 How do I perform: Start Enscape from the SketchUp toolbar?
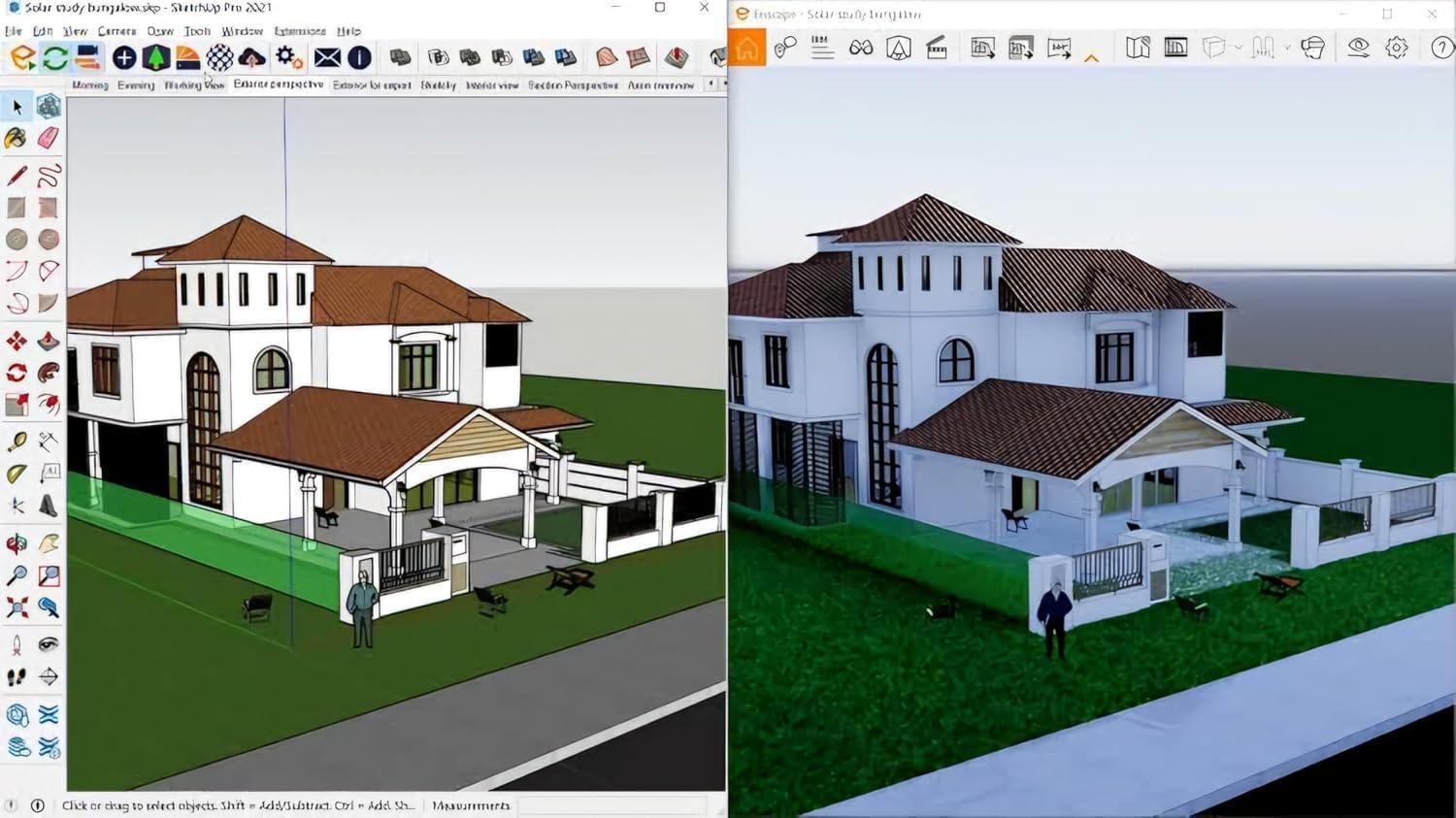(x=21, y=58)
